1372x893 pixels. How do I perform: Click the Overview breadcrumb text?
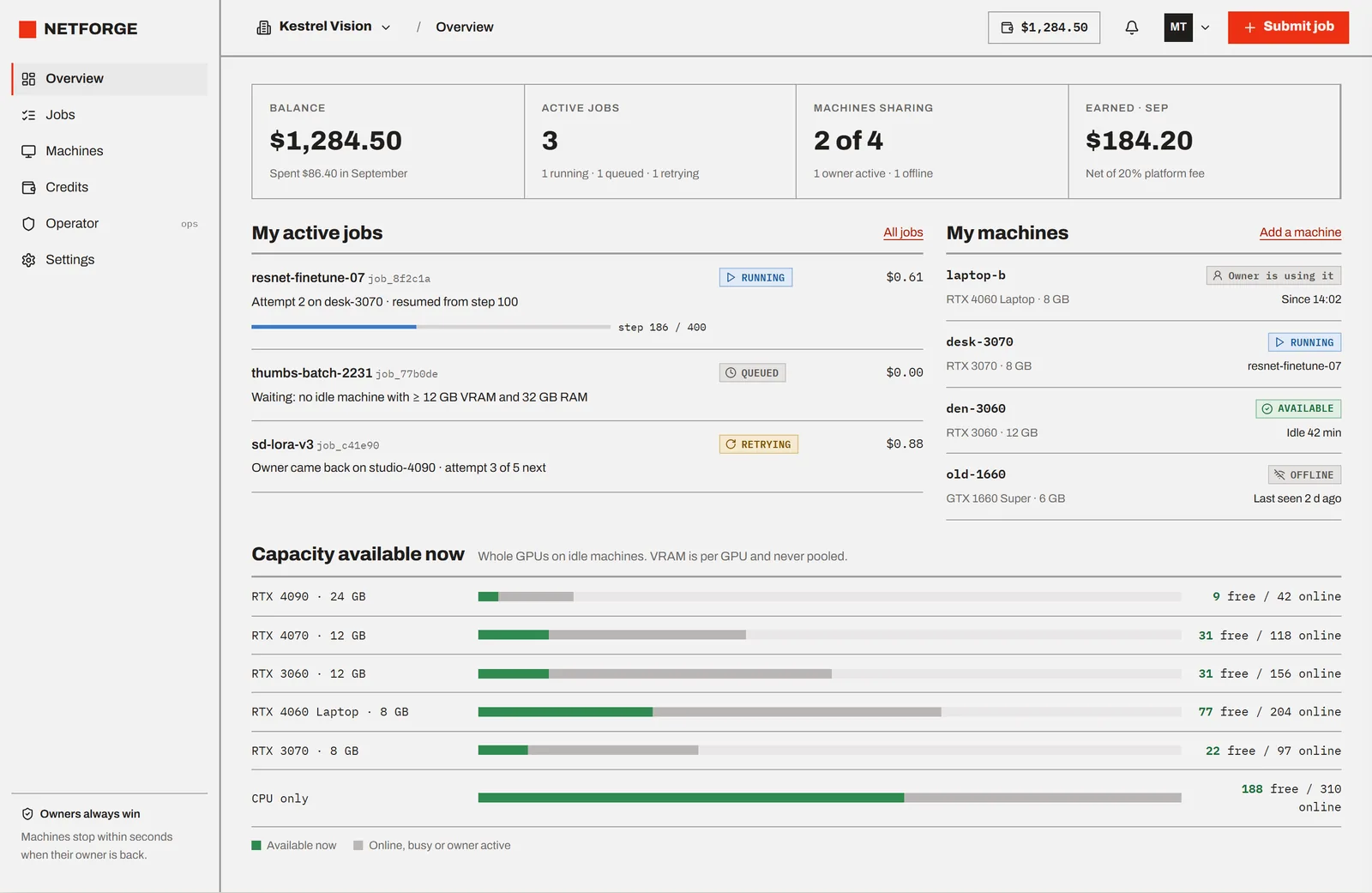(464, 27)
